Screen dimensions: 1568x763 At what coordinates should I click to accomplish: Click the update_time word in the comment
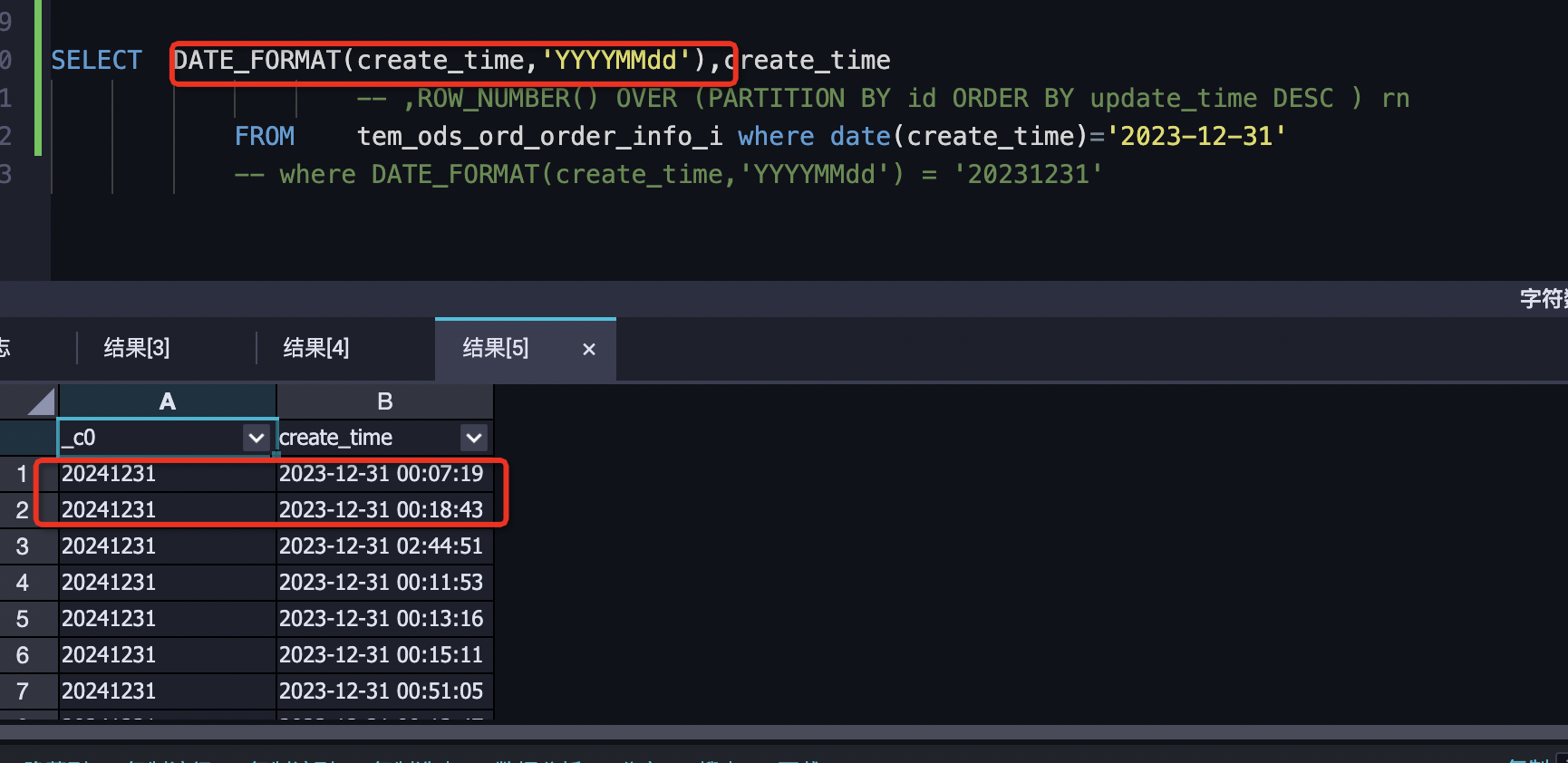coord(1174,99)
